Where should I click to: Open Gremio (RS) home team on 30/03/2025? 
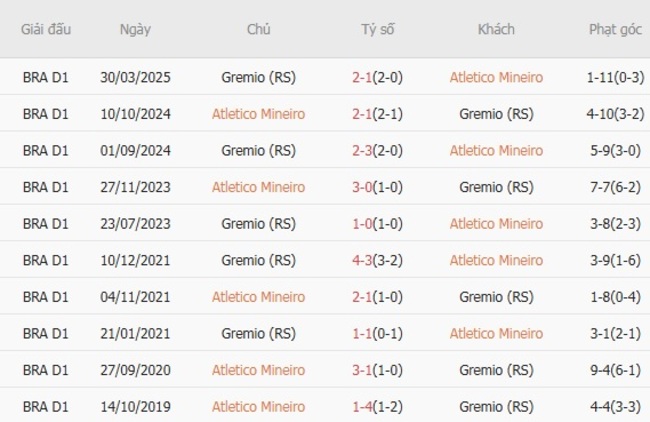pos(258,77)
